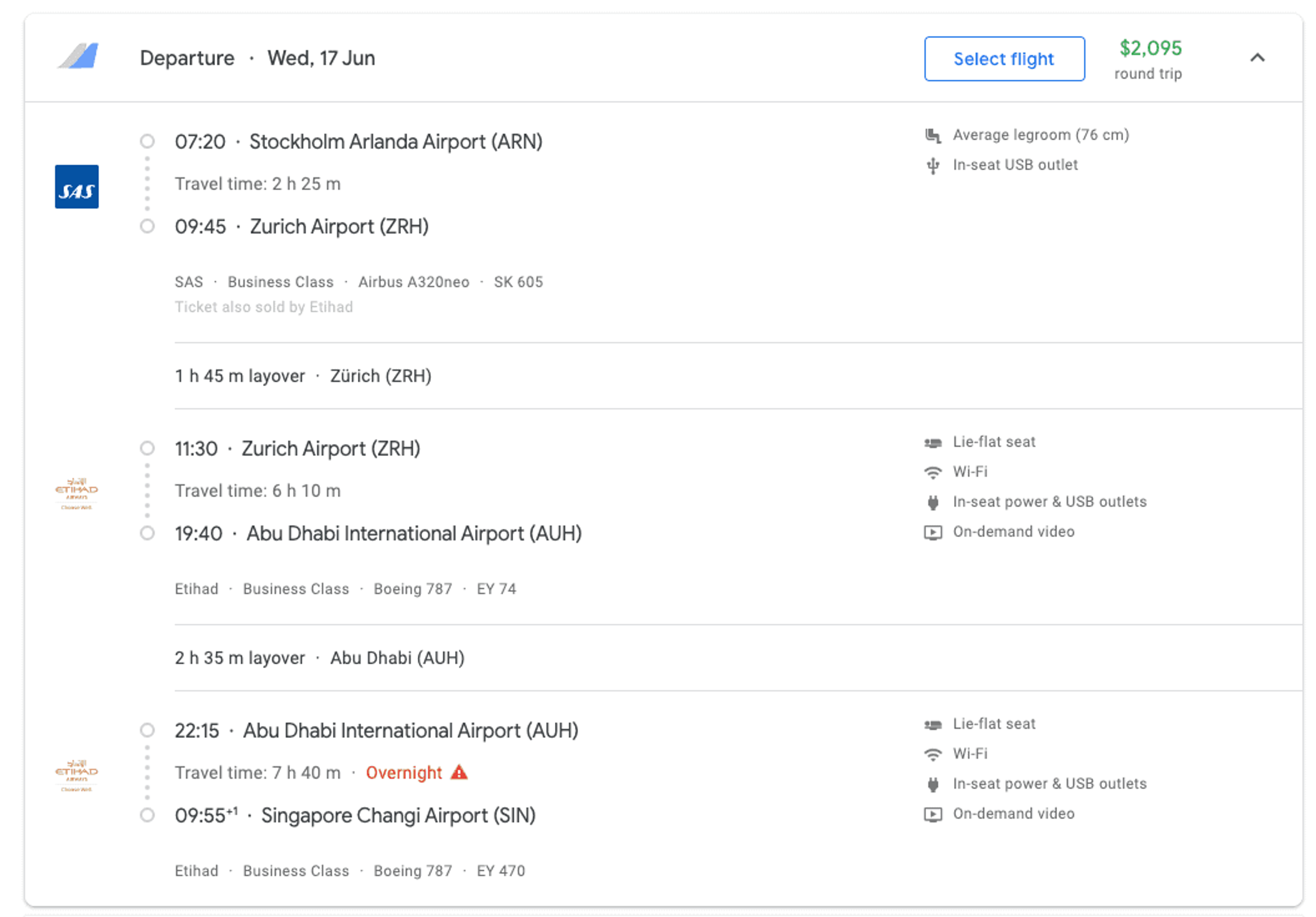Click the 2 h 35 m Abu Dhabi layover row
The width and height of the screenshot is (1316, 917).
(319, 658)
